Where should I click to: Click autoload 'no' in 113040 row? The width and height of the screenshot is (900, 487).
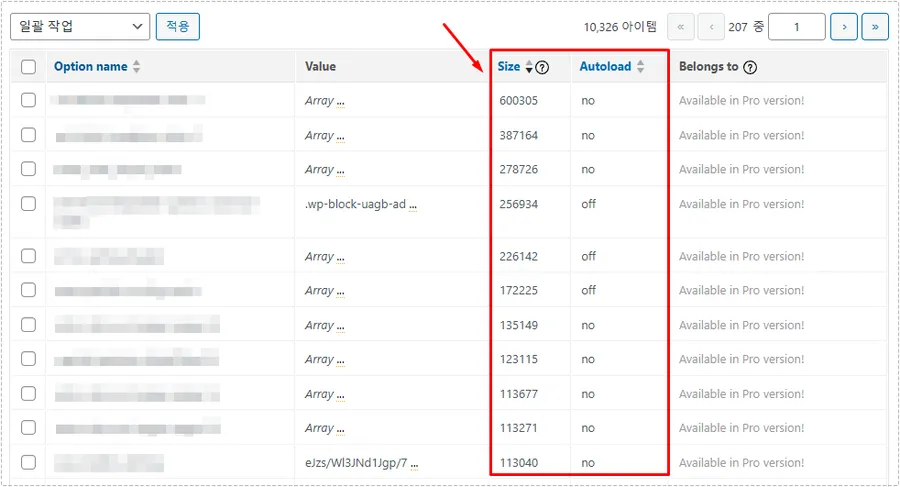tap(588, 463)
